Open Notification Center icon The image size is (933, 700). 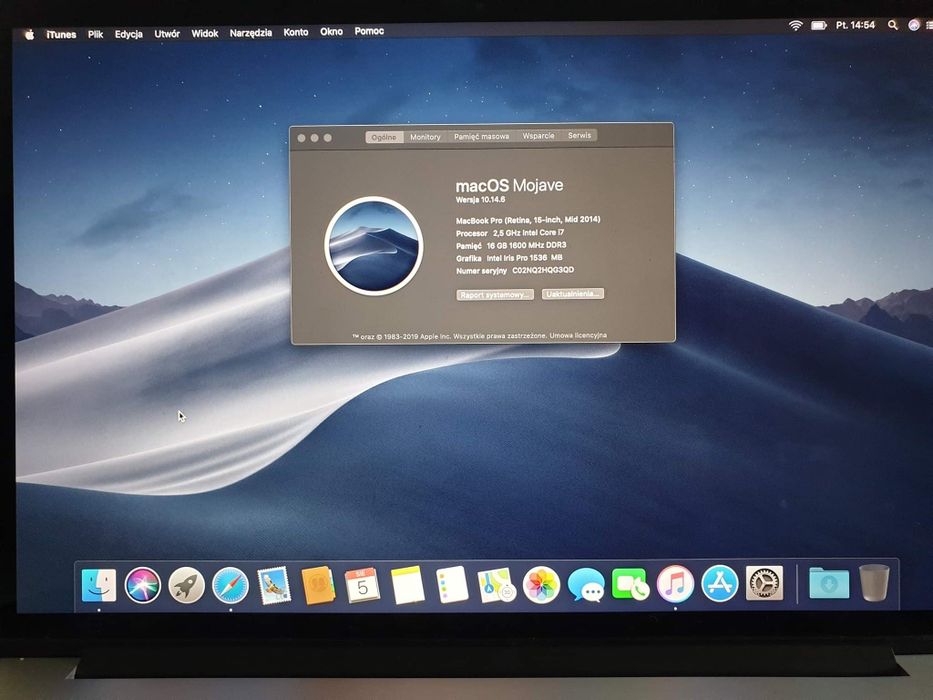pyautogui.click(x=929, y=25)
